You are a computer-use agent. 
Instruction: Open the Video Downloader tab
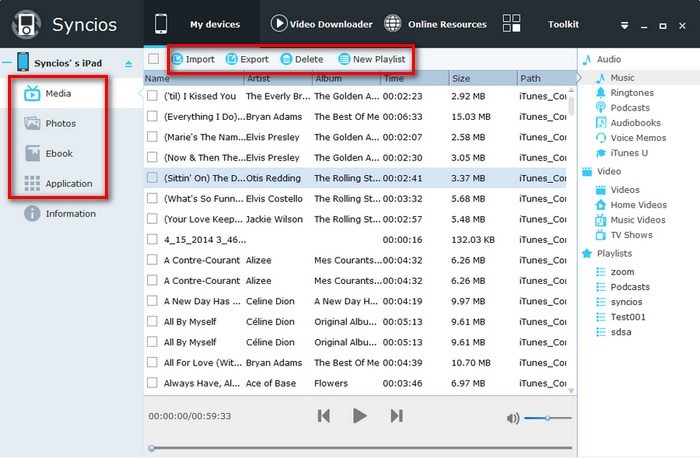click(x=321, y=24)
